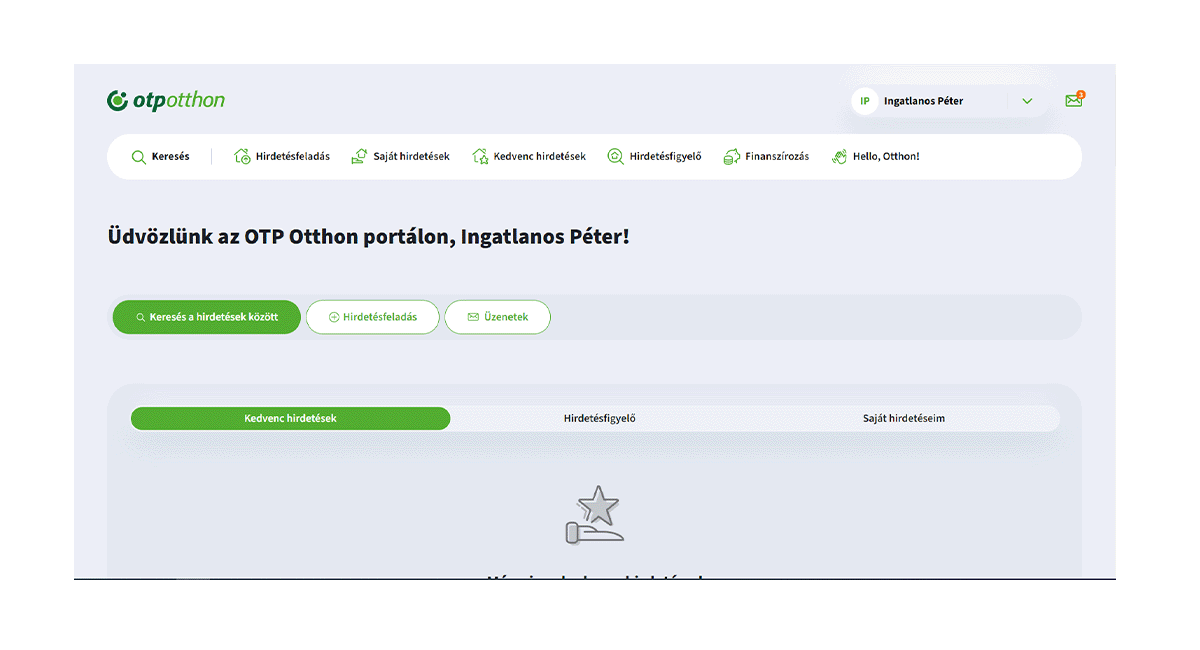Click the green Keresés a hirdetések között button
This screenshot has width=1200, height=650.
tap(207, 317)
